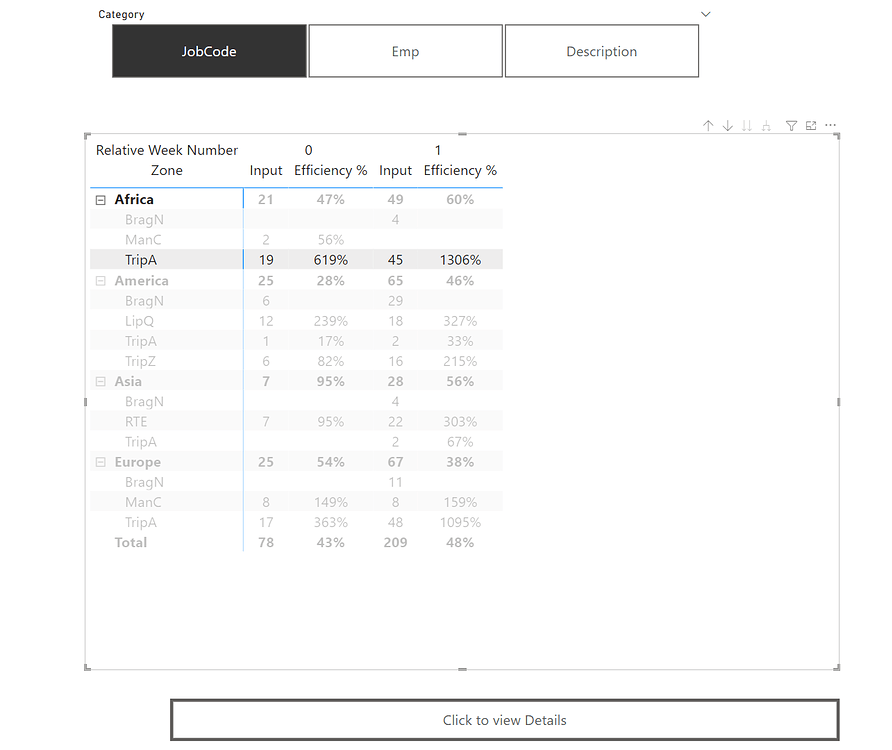Viewport: 892px width, 750px height.
Task: Click the Category slicer header label
Action: (x=121, y=14)
